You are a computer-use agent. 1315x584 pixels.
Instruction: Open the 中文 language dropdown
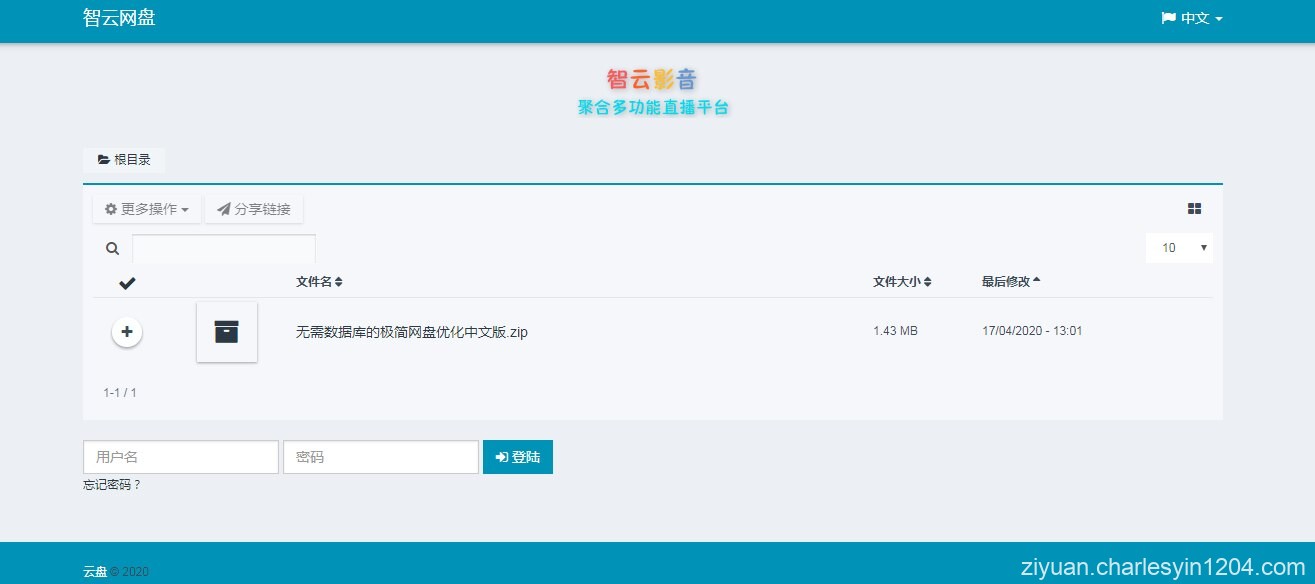(1190, 17)
